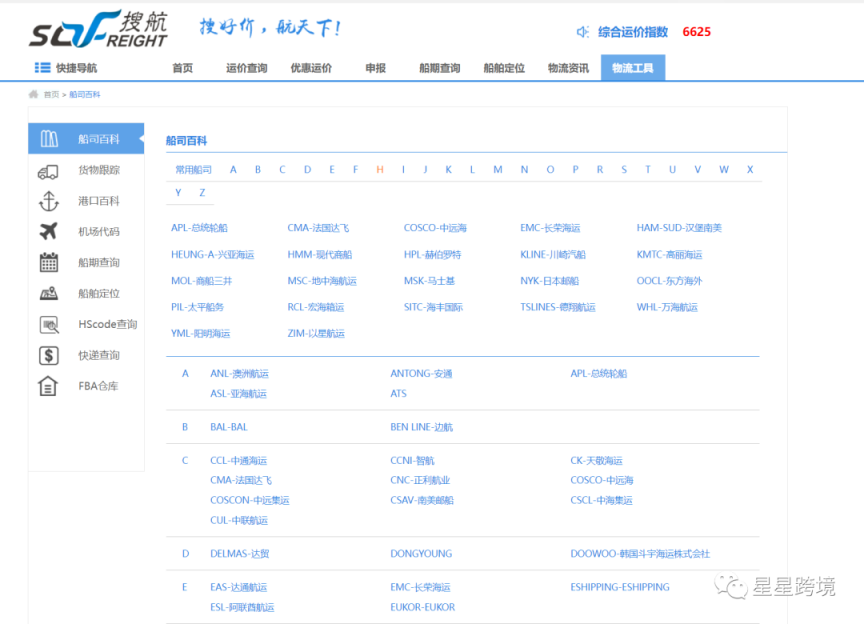This screenshot has height=624, width=864.
Task: Click the home icon in breadcrumb
Action: (34, 94)
